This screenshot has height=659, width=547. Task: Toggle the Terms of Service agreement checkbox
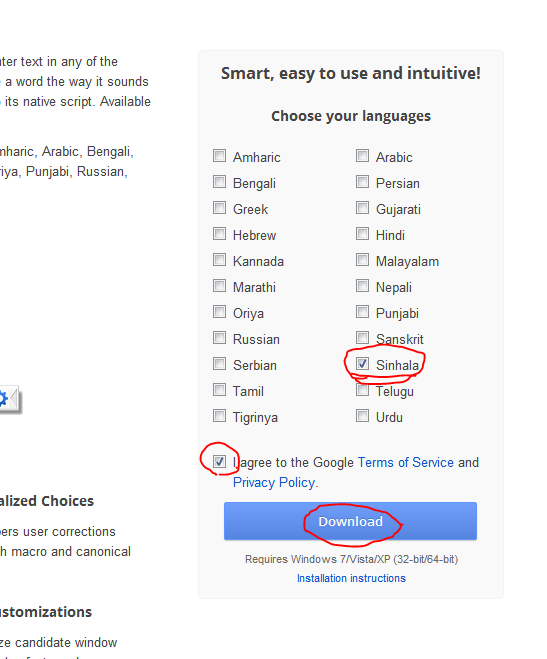pos(219,461)
